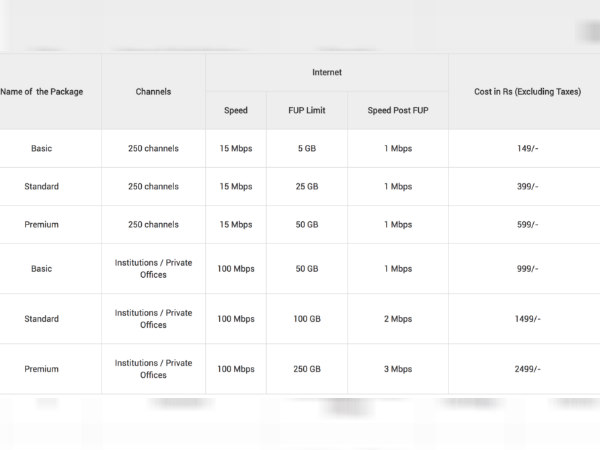Click the 3 Mbps post-FUP speed cell

click(x=397, y=369)
